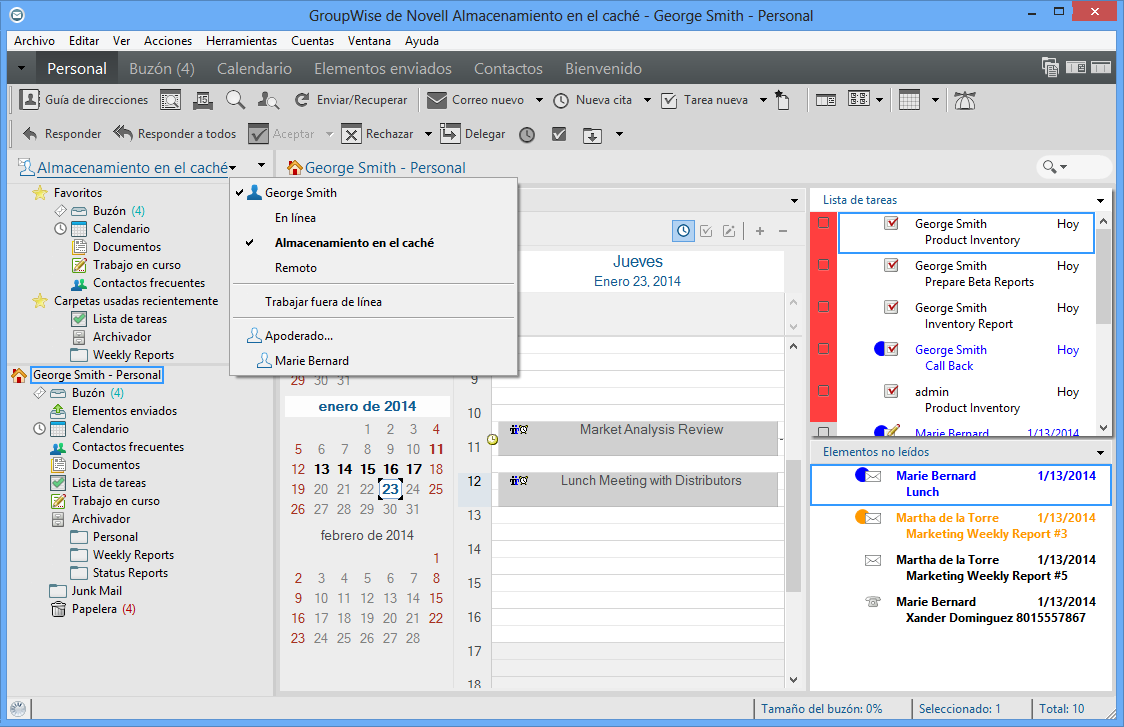Toggle appointments clock icon in calendar header

pyautogui.click(x=683, y=231)
